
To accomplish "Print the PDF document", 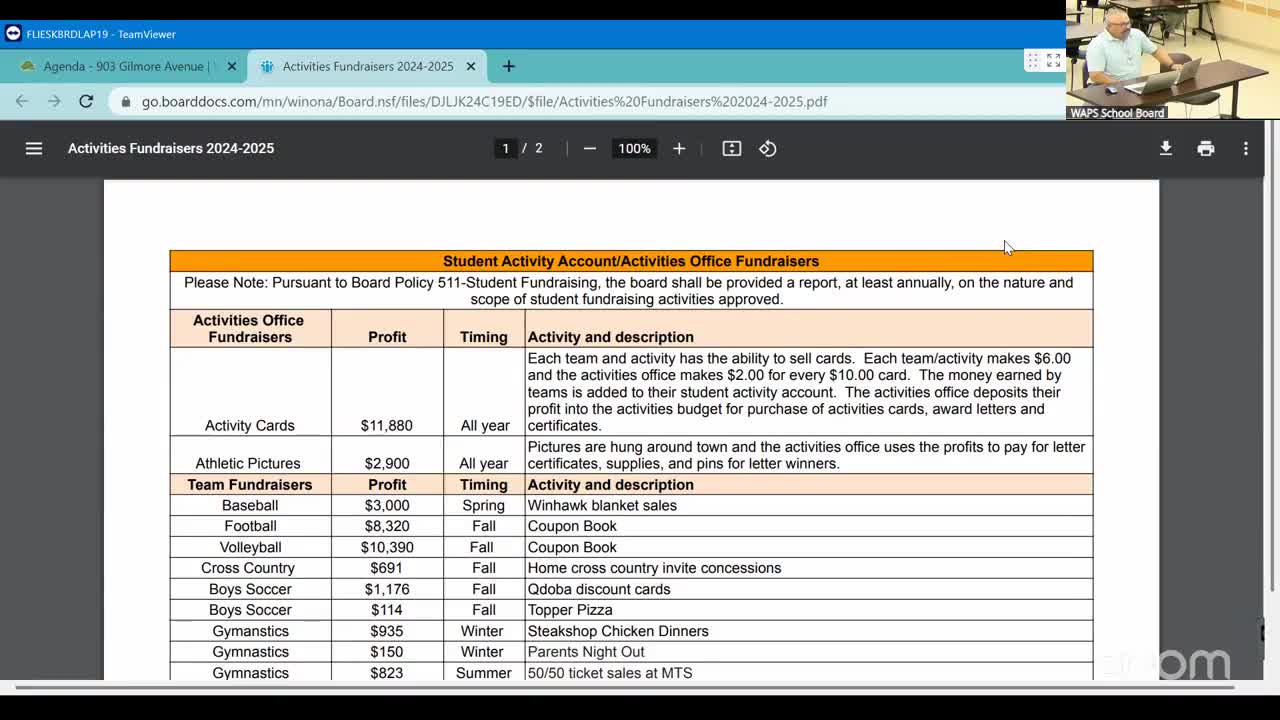I will (x=1206, y=148).
